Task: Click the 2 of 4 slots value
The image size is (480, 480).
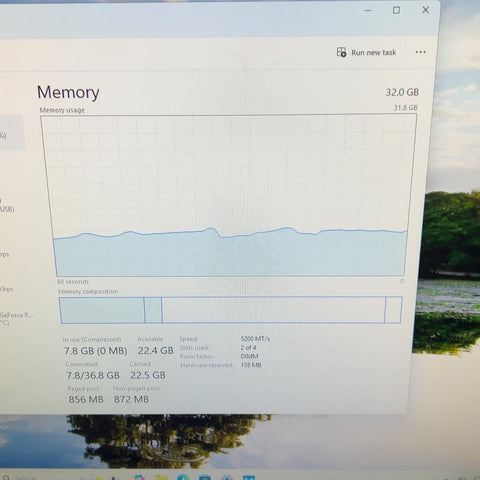Action: point(248,347)
